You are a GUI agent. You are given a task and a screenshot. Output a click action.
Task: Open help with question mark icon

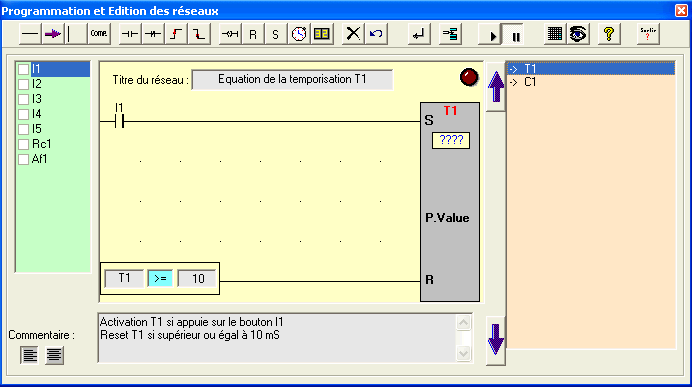(x=609, y=34)
